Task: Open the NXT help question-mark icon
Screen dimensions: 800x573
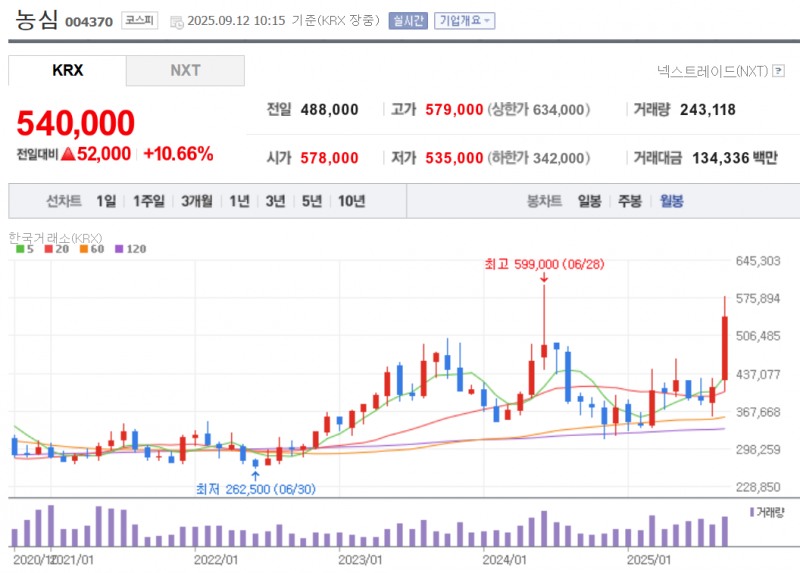Action: pyautogui.click(x=778, y=71)
